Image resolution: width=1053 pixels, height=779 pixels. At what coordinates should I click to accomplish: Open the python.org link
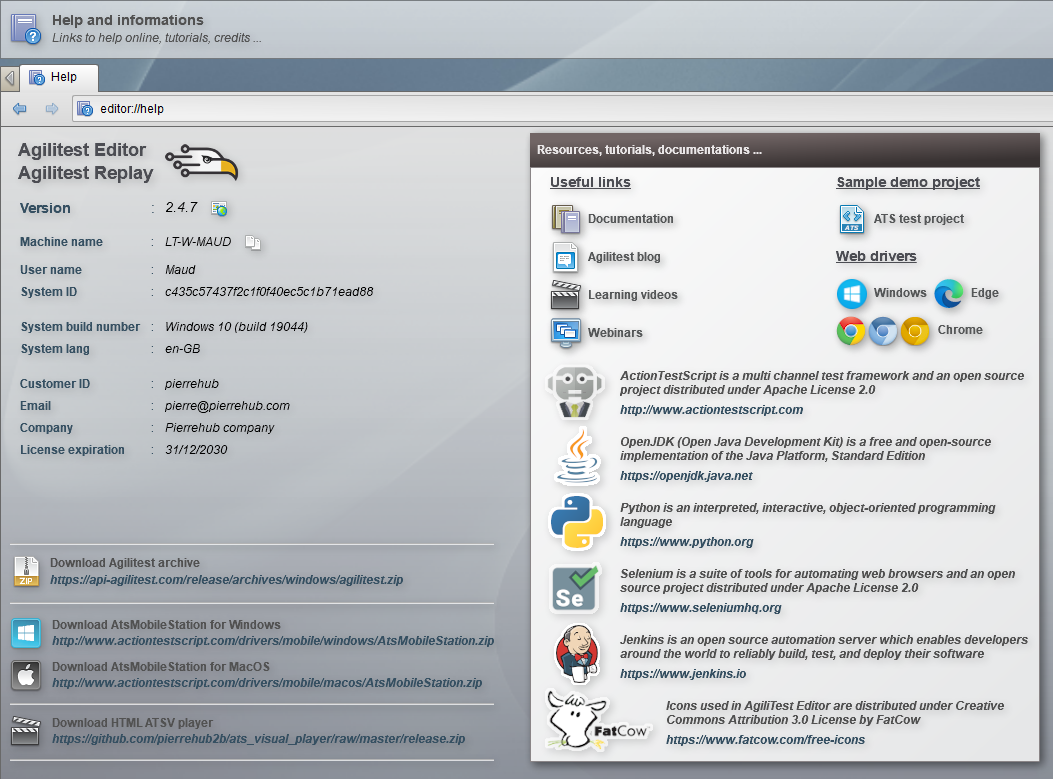pyautogui.click(x=686, y=541)
